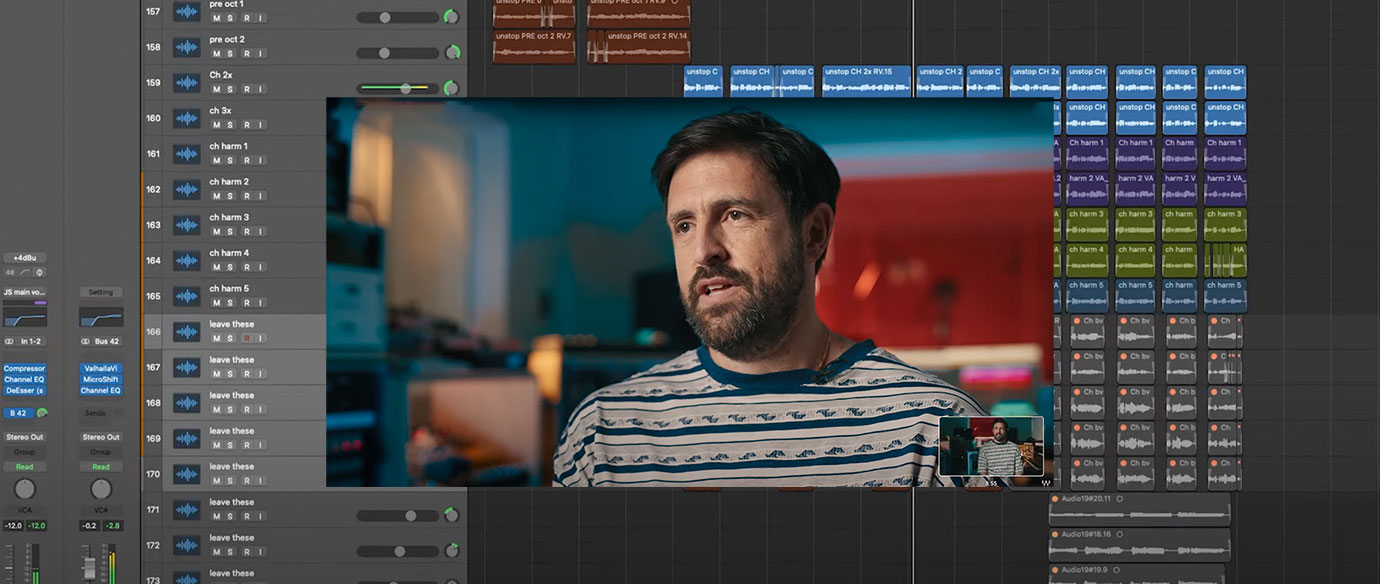Click the waveform icon on track 166
1380x584 pixels.
coord(187,332)
